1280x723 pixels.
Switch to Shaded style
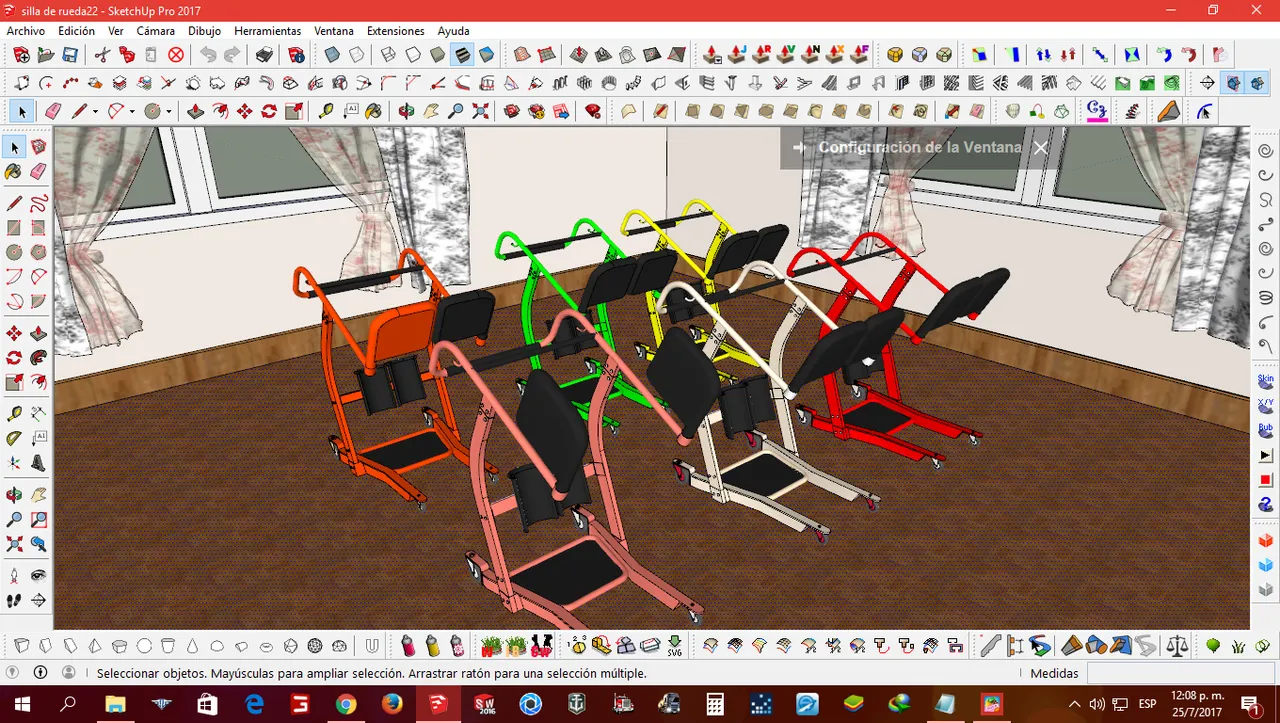pyautogui.click(x=437, y=55)
